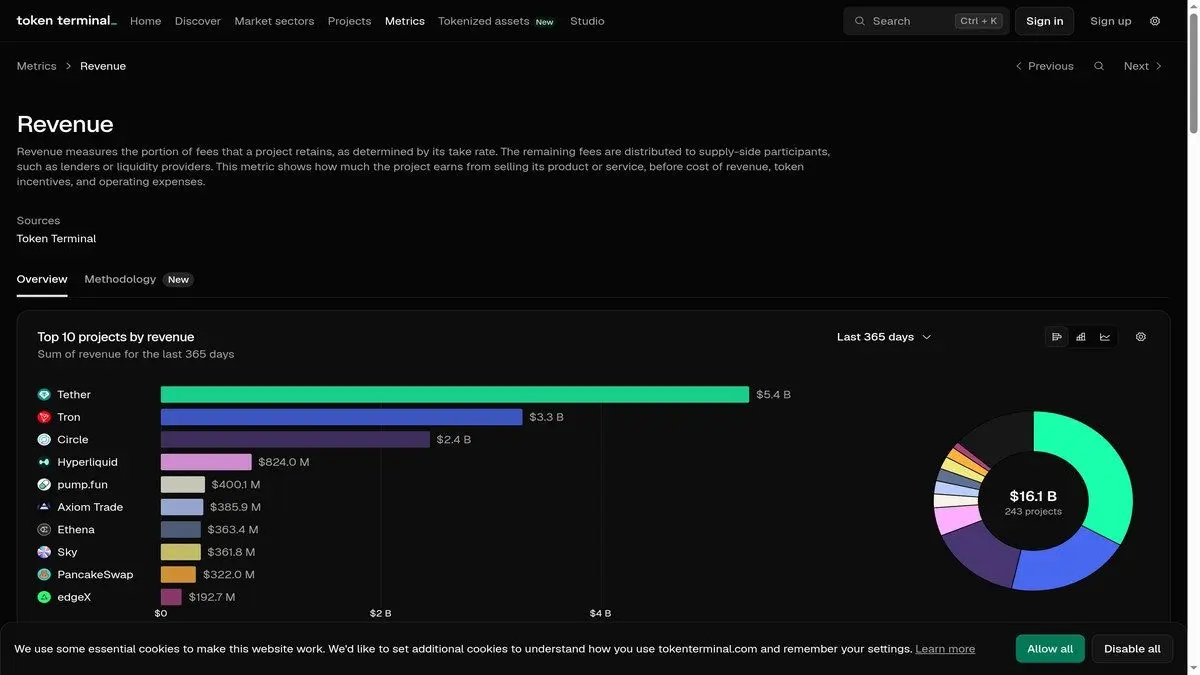Click Allow all cookies button
The height and width of the screenshot is (675, 1200).
tap(1050, 649)
